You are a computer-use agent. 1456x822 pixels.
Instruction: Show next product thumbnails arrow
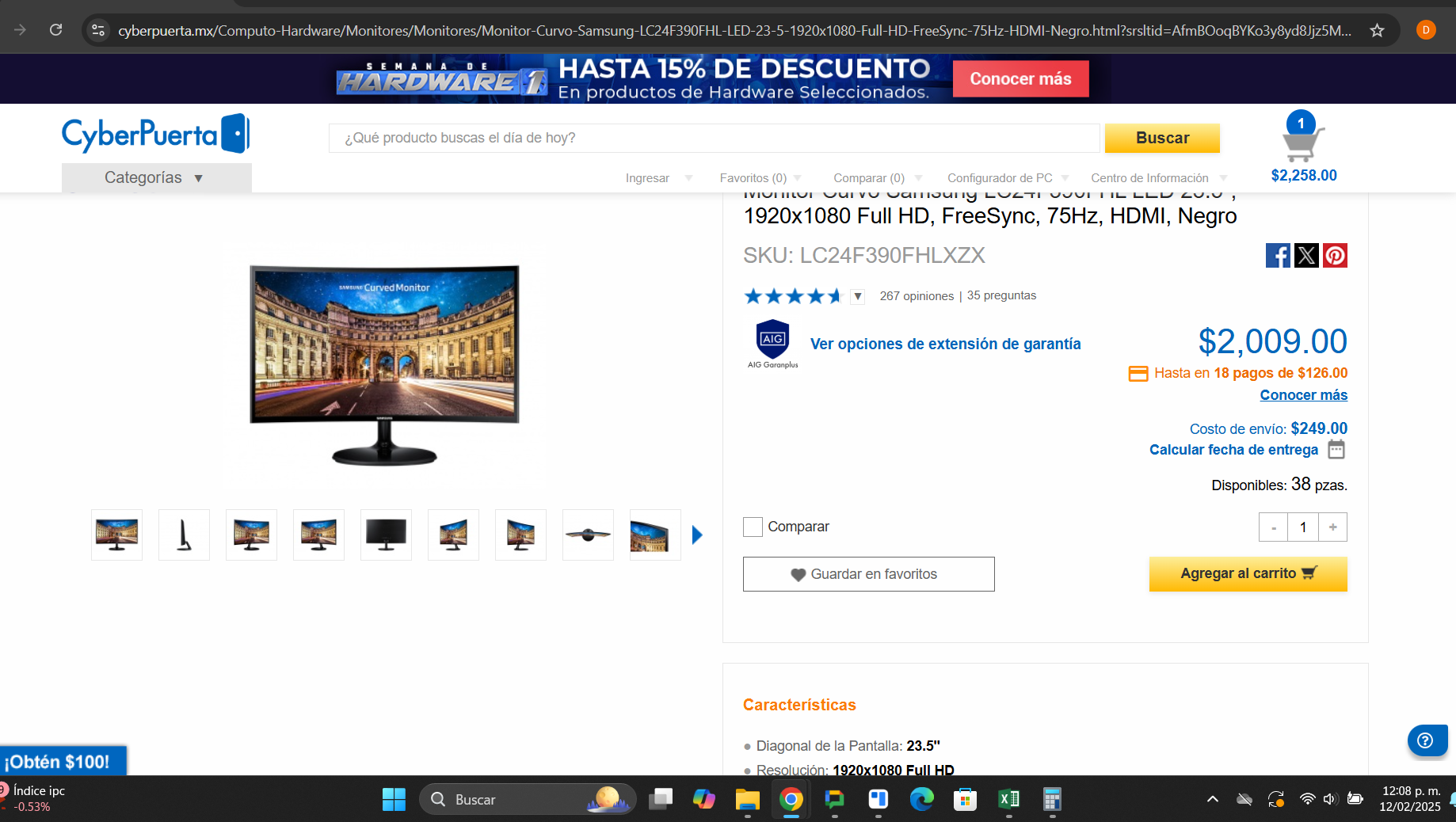pos(697,535)
